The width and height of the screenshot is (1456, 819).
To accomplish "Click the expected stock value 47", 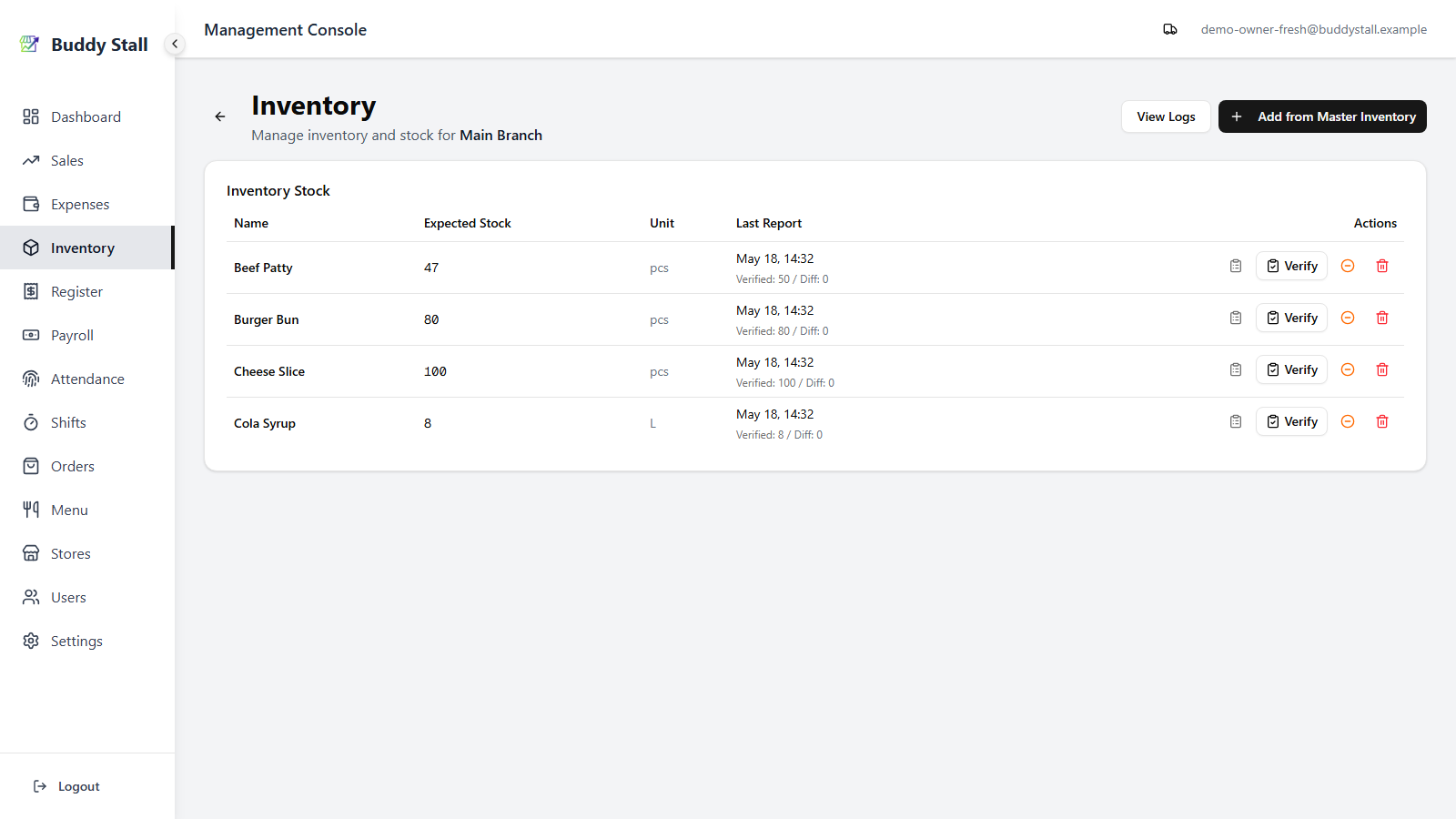I will coord(431,268).
